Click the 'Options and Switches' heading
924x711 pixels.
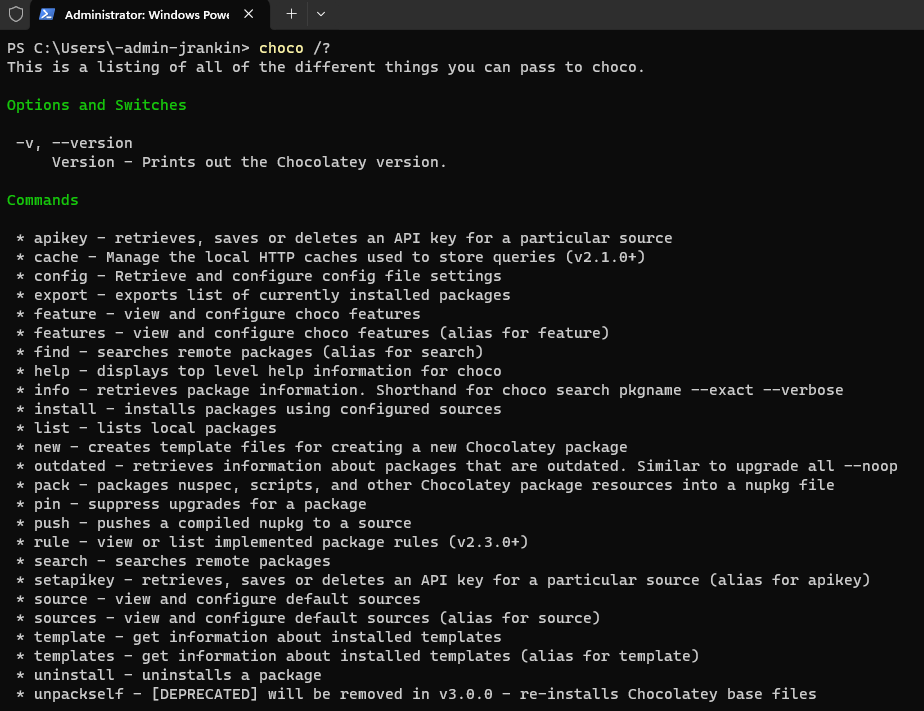96,105
